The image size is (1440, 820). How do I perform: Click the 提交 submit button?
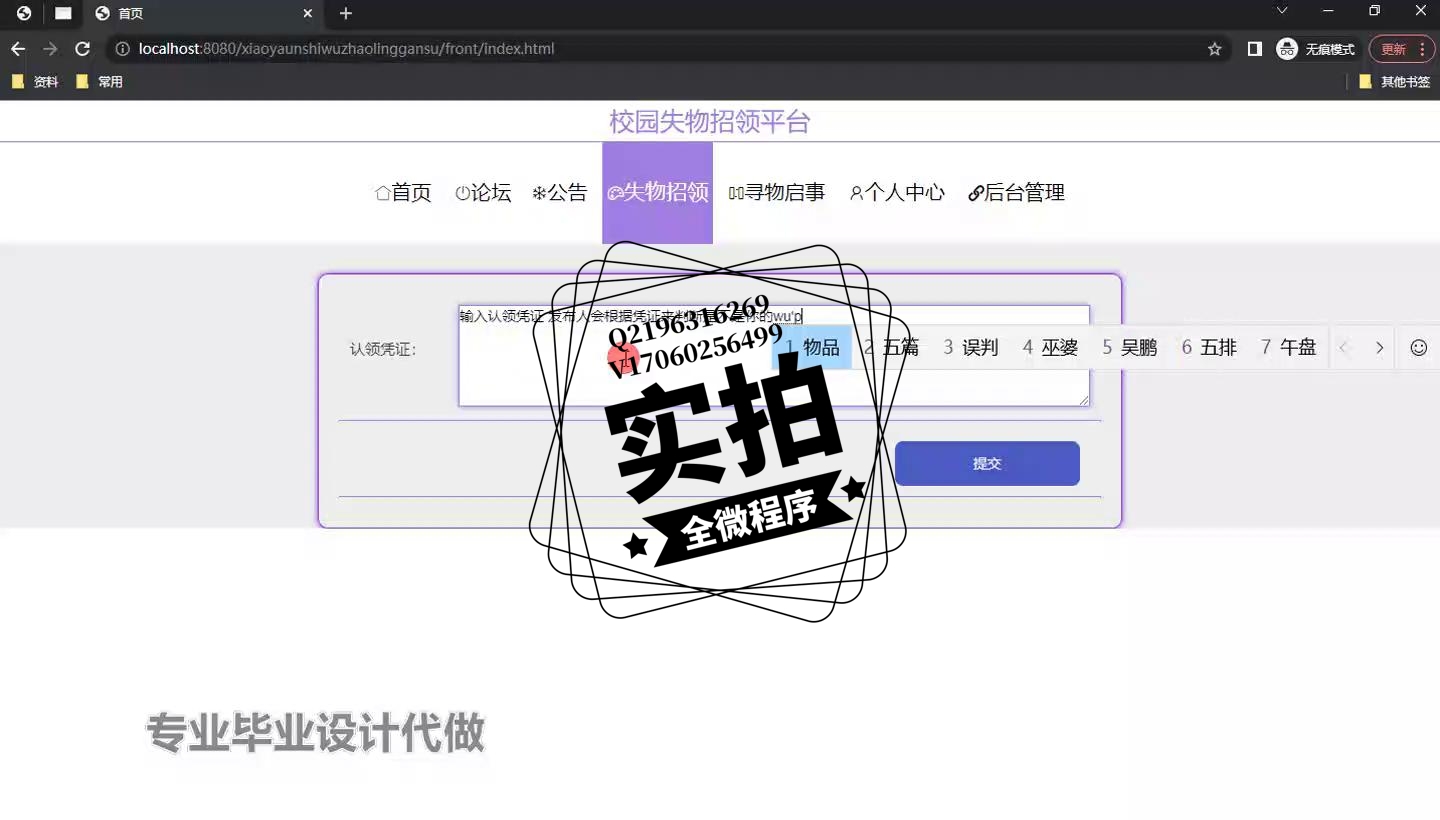pos(987,464)
